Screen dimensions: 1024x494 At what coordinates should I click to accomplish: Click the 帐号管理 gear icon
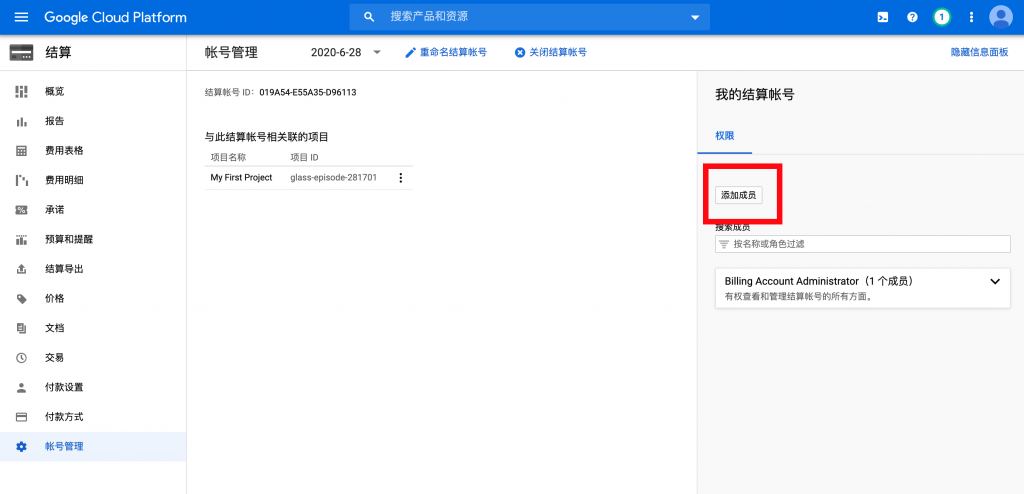click(22, 447)
